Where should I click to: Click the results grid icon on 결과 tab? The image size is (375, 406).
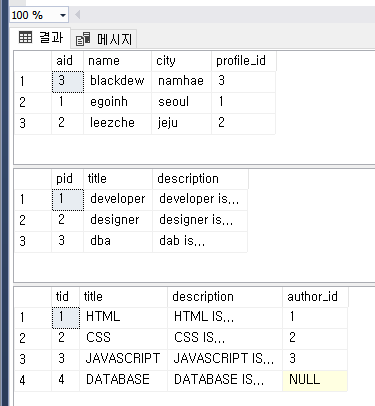click(x=25, y=37)
